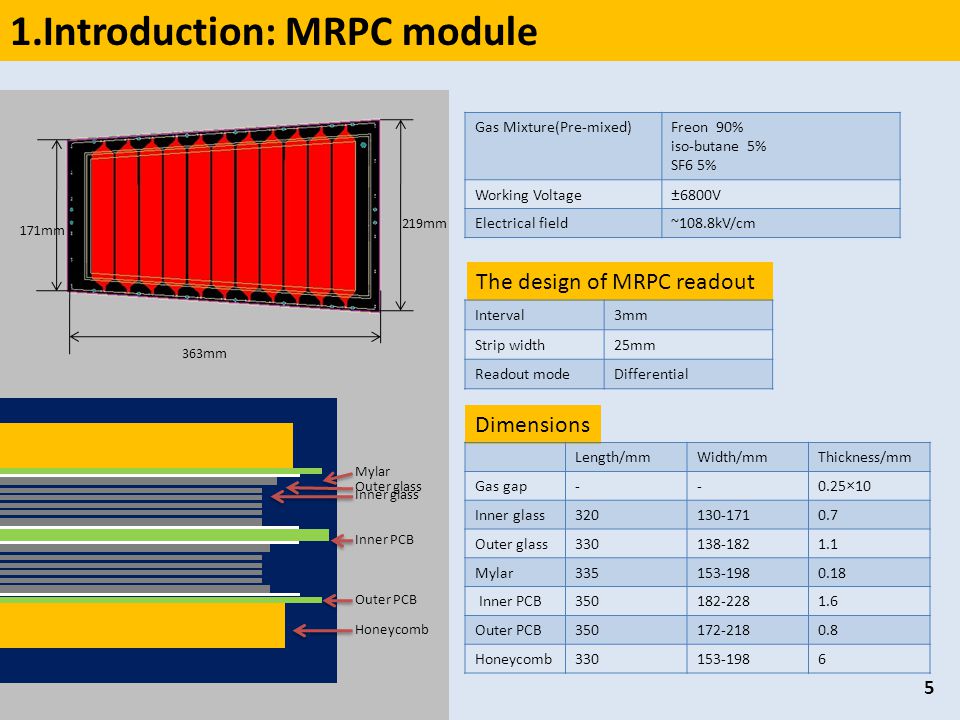Click the '0.25×10' thickness value
The image size is (960, 720).
click(844, 486)
